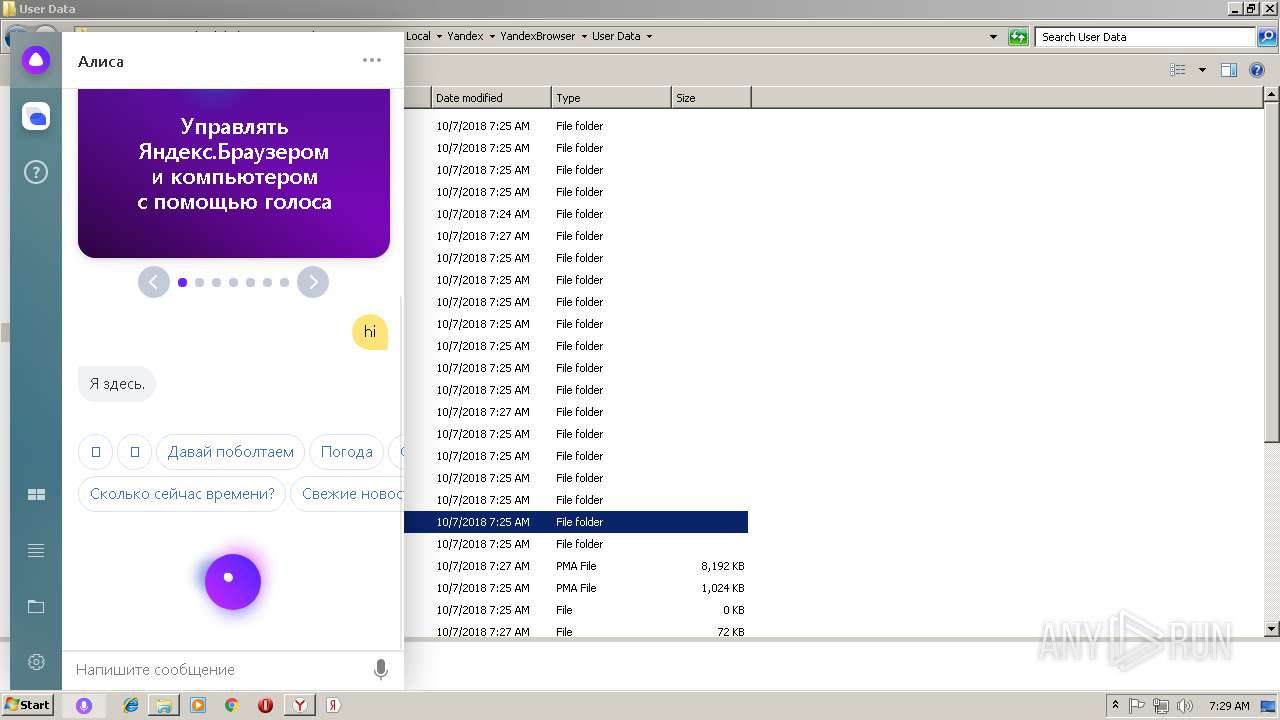1280x720 pixels.
Task: Click the 1,024 KB size cell
Action: (723, 588)
